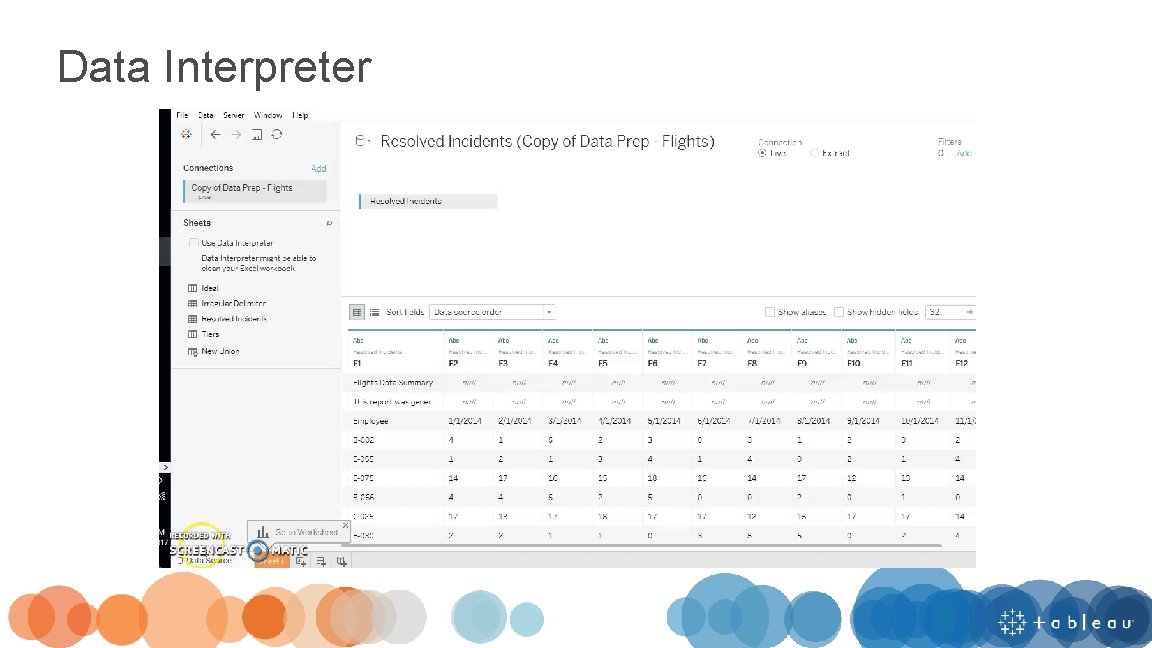Select the Extract connection radio button
The image size is (1152, 648).
pyautogui.click(x=815, y=154)
